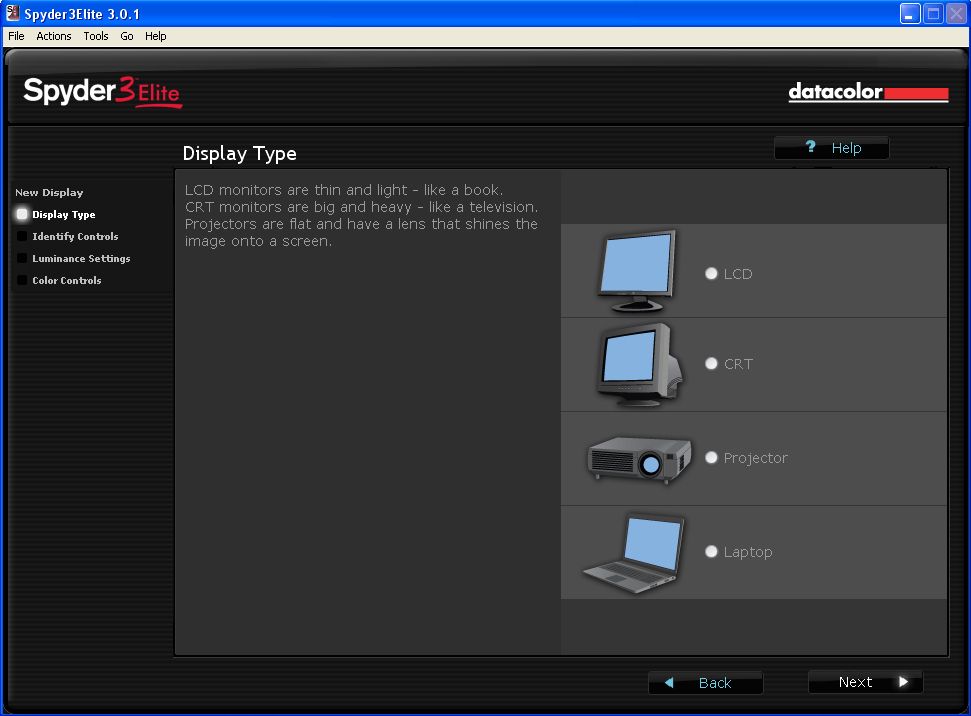Click the LCD label text
This screenshot has height=716, width=971.
pyautogui.click(x=738, y=274)
